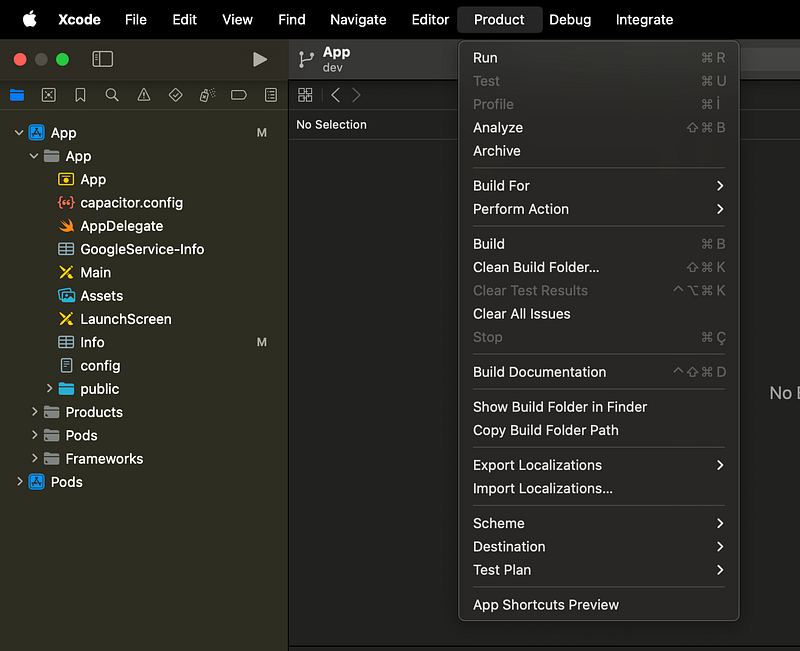
Task: Open the File menu
Action: (136, 19)
